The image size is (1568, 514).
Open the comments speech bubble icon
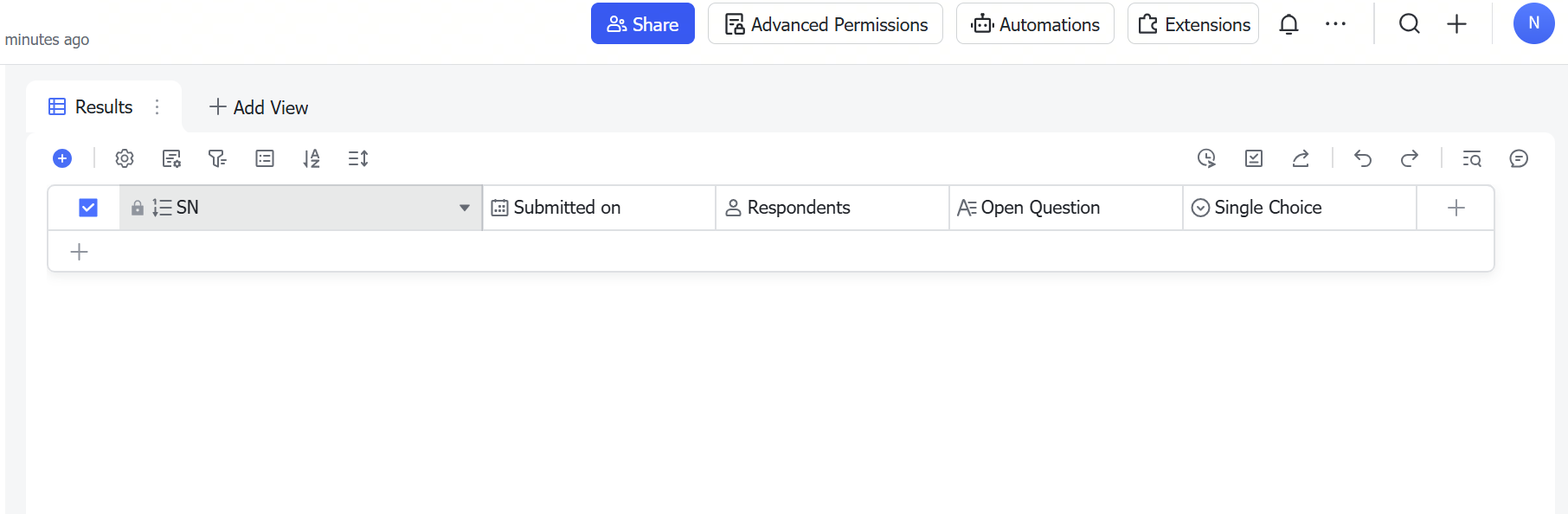[x=1519, y=158]
